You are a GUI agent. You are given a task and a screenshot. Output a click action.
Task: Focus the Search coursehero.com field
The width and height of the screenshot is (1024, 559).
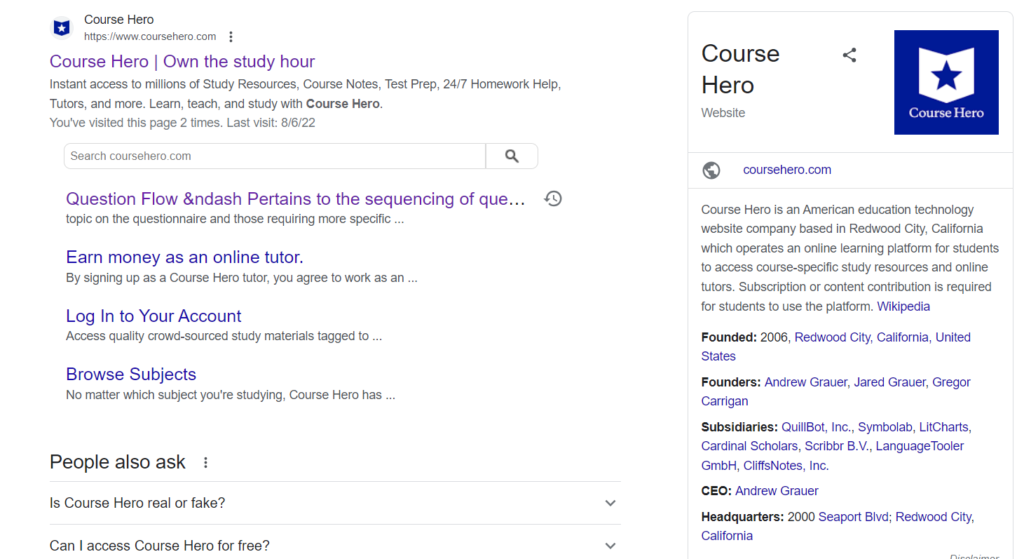point(275,156)
